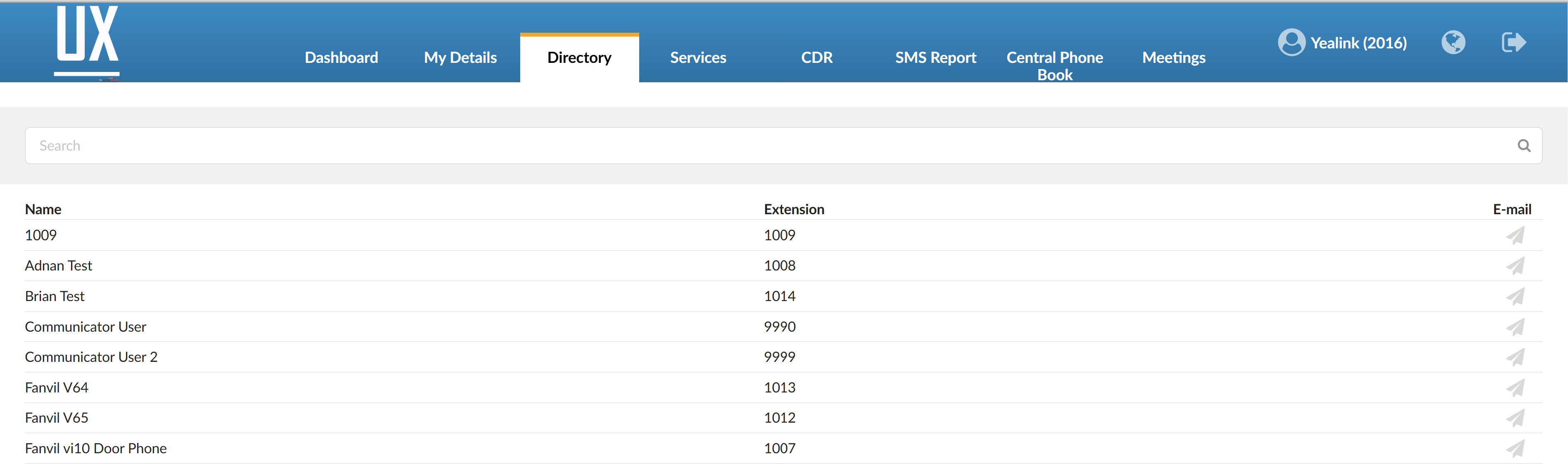Select the 'Brian Test' name
Screen dimensions: 1568x464
(x=55, y=296)
